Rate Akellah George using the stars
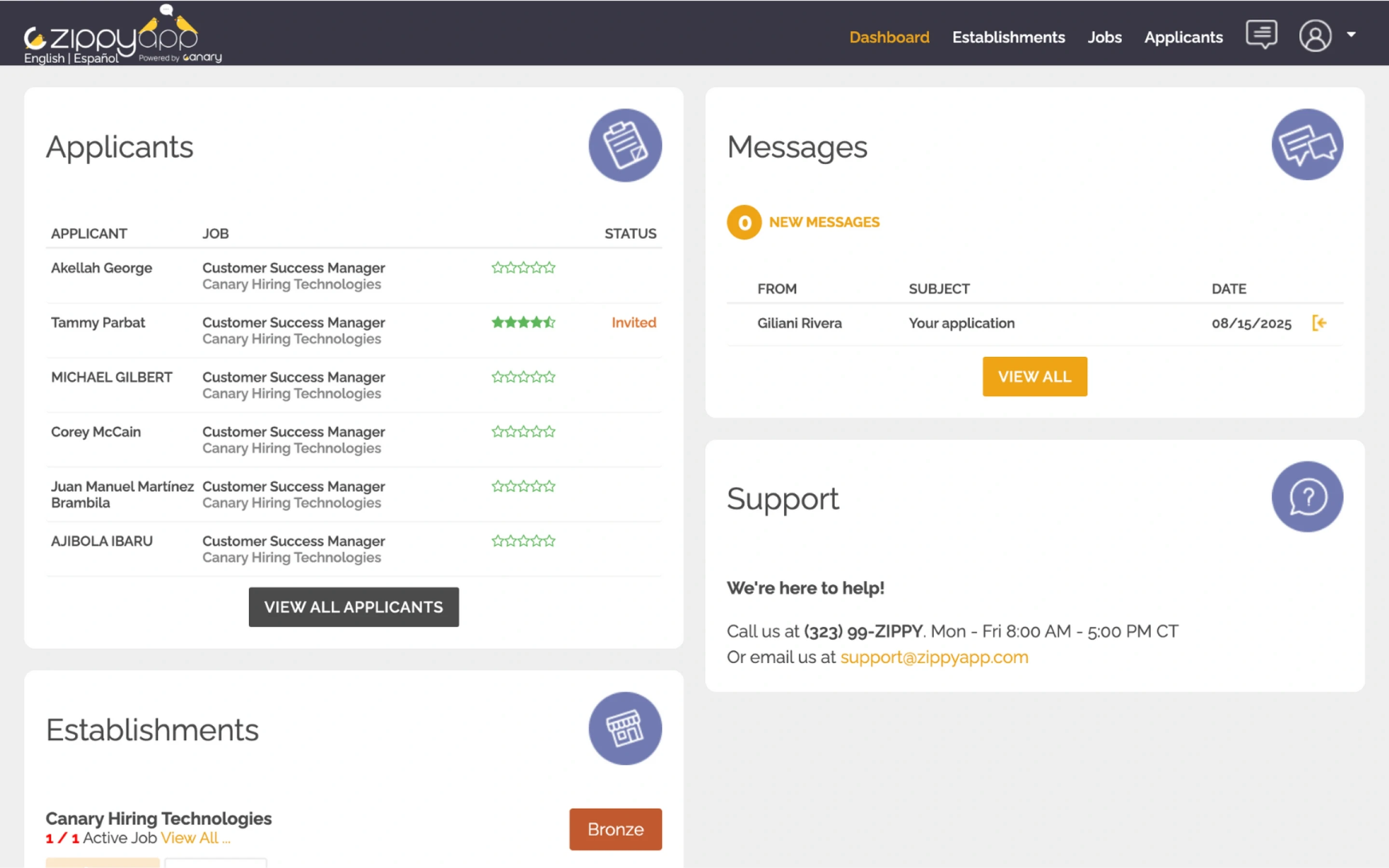 coord(523,268)
